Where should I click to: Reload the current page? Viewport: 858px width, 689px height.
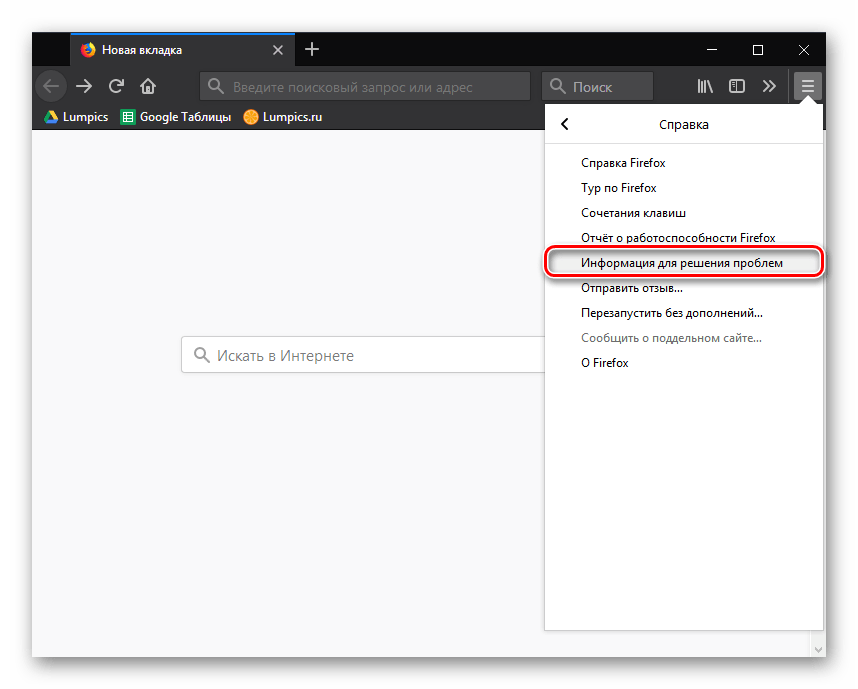click(x=116, y=86)
